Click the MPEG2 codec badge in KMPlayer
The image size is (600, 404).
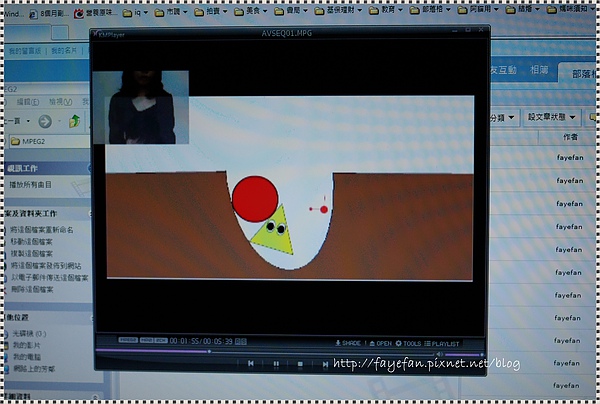click(x=128, y=340)
